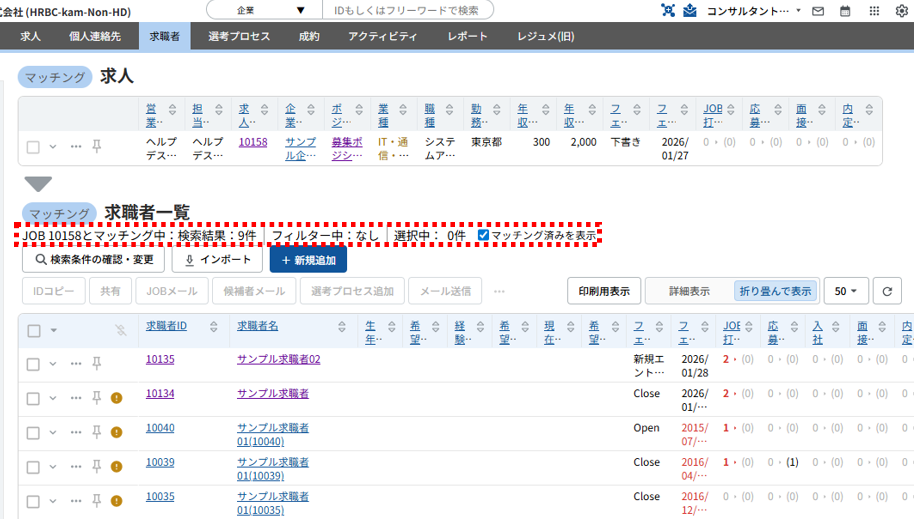The width and height of the screenshot is (921, 521).
Task: Click the warning icon on row 10134
Action: pyautogui.click(x=116, y=398)
